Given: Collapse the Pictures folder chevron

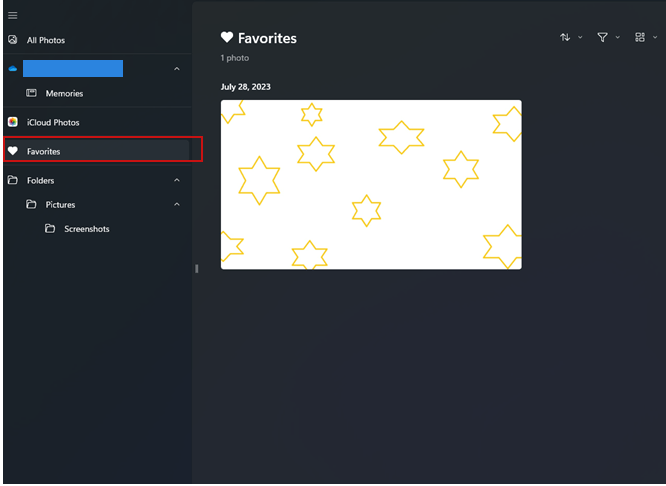Looking at the screenshot, I should pos(177,204).
